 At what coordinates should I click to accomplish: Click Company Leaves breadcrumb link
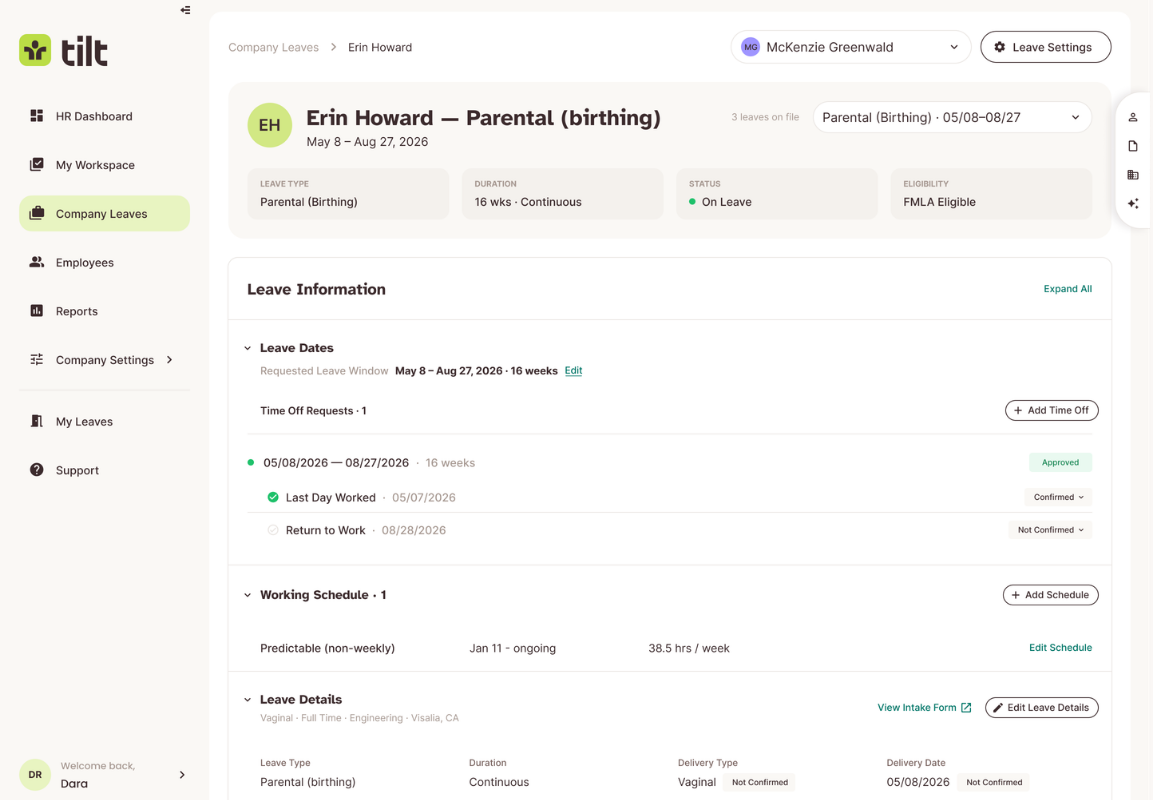[x=274, y=47]
